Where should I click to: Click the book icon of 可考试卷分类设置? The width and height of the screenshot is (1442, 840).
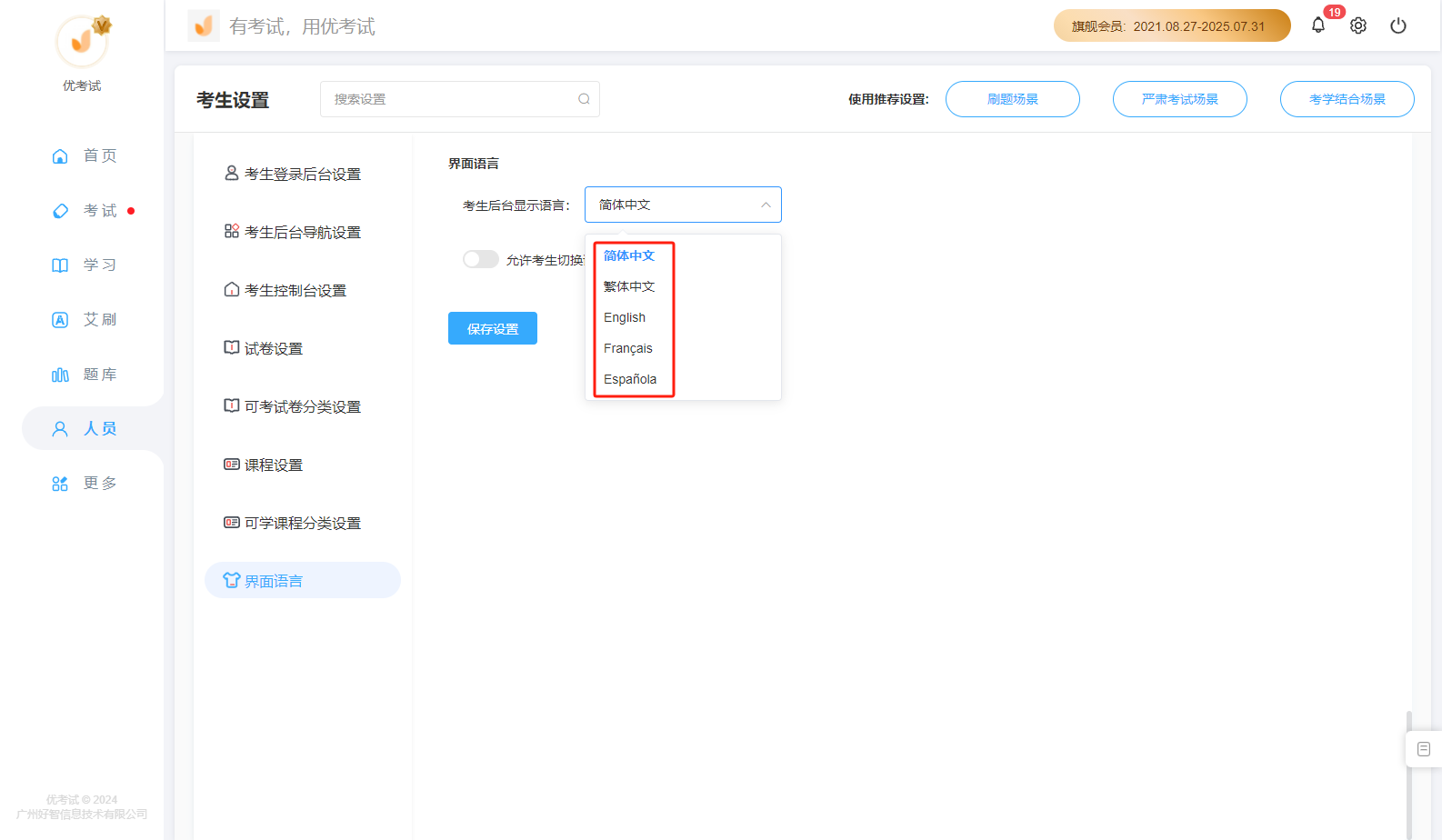(x=232, y=405)
